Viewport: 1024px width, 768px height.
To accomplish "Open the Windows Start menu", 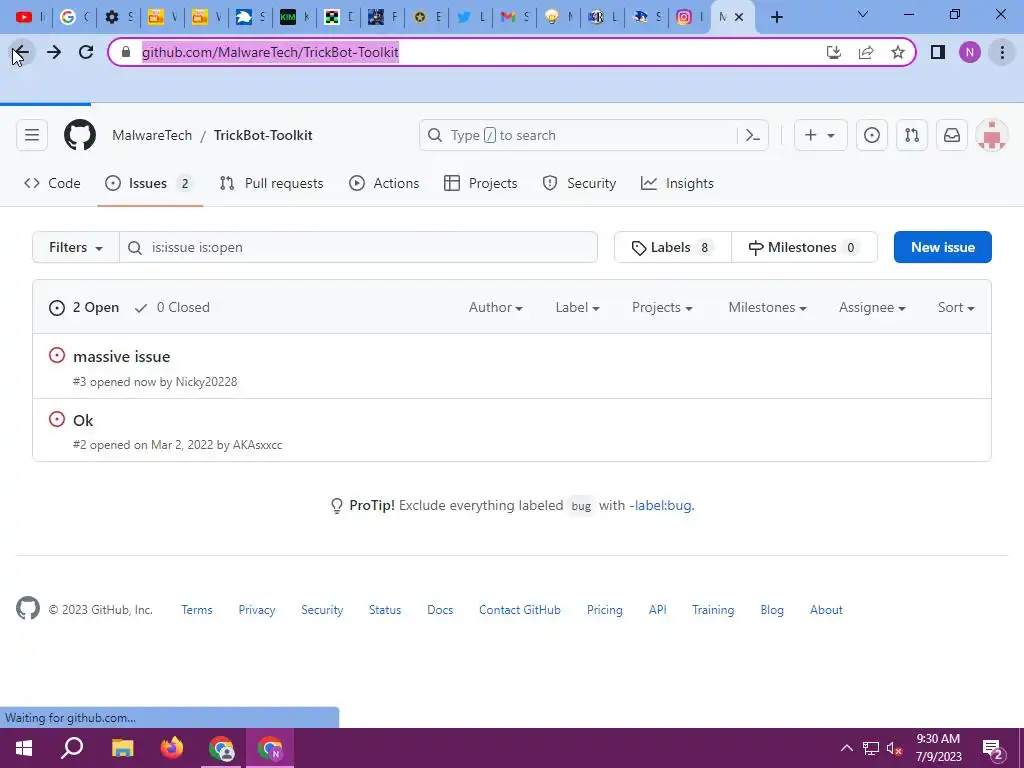I will point(24,748).
